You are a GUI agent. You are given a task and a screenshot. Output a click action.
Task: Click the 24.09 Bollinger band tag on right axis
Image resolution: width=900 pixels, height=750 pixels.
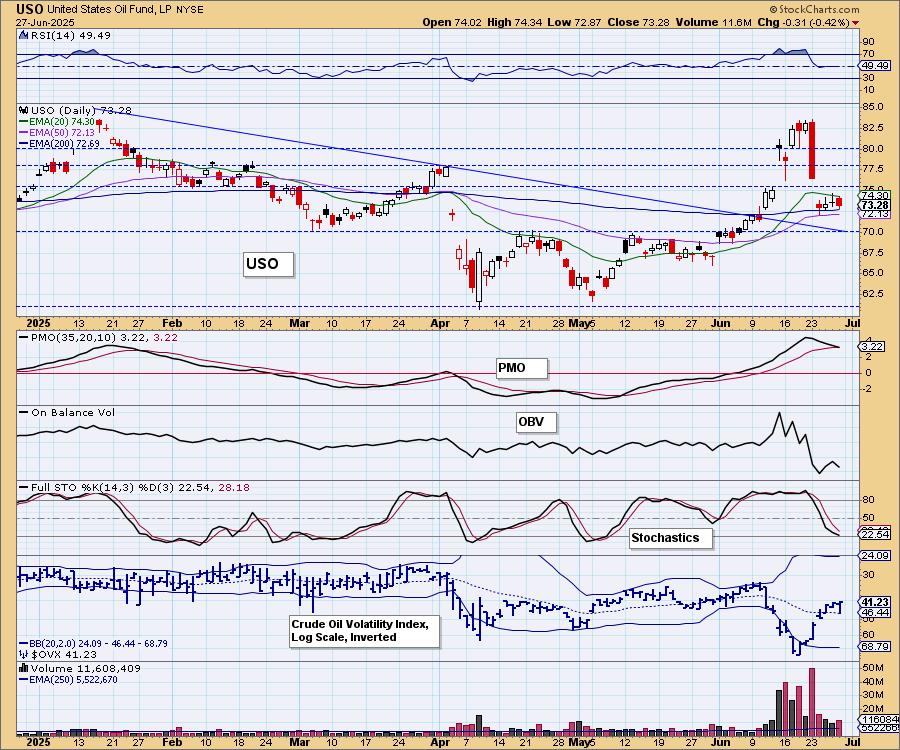click(x=875, y=555)
